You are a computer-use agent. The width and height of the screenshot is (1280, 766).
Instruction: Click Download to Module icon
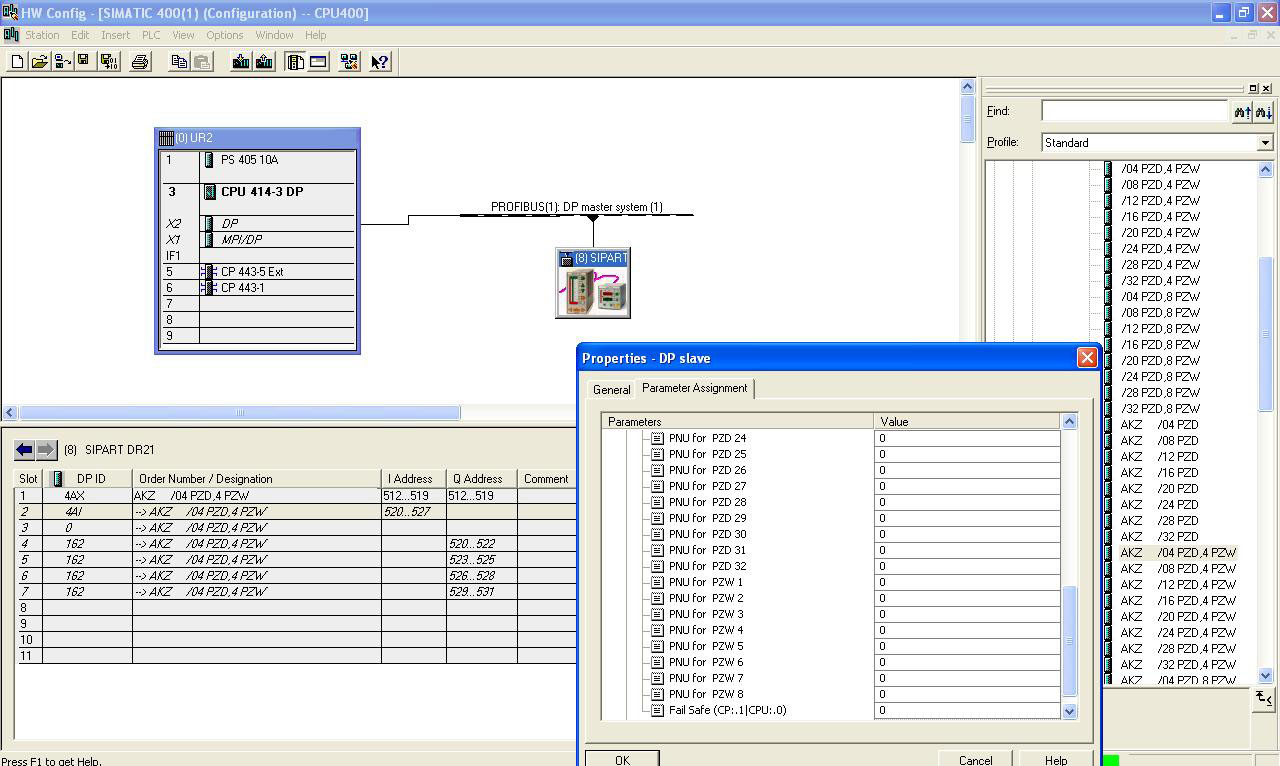pos(241,62)
